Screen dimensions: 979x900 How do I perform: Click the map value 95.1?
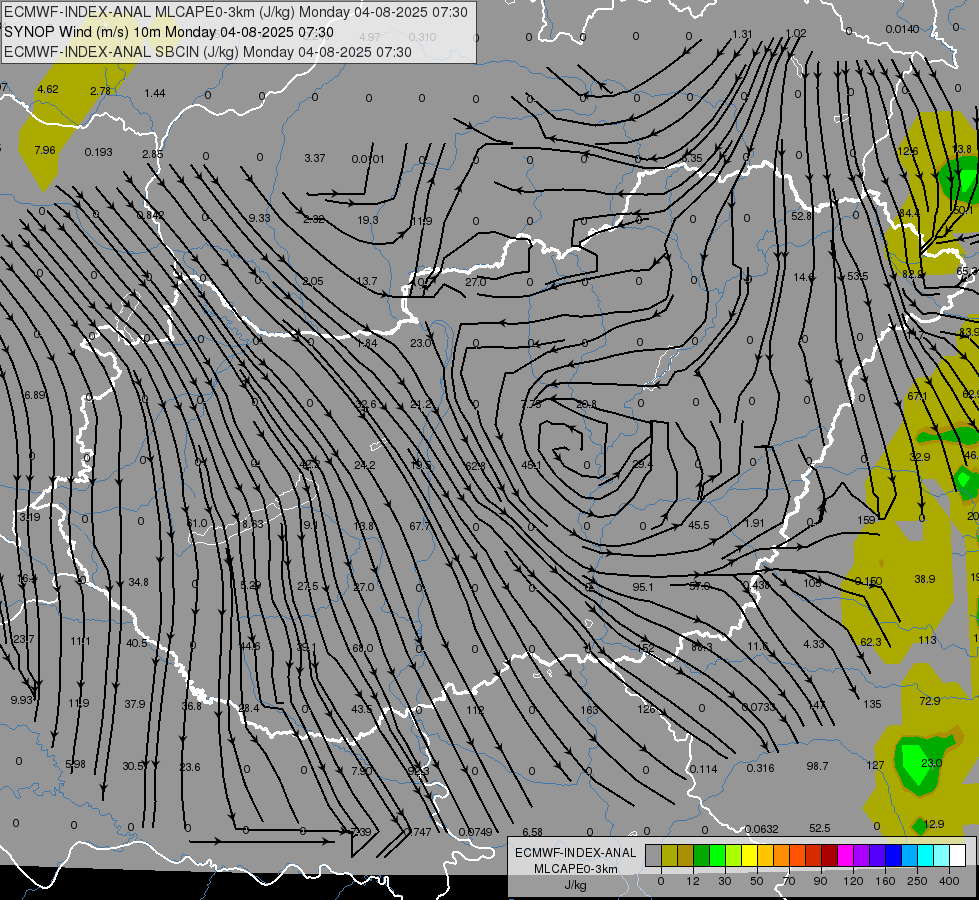coord(642,587)
